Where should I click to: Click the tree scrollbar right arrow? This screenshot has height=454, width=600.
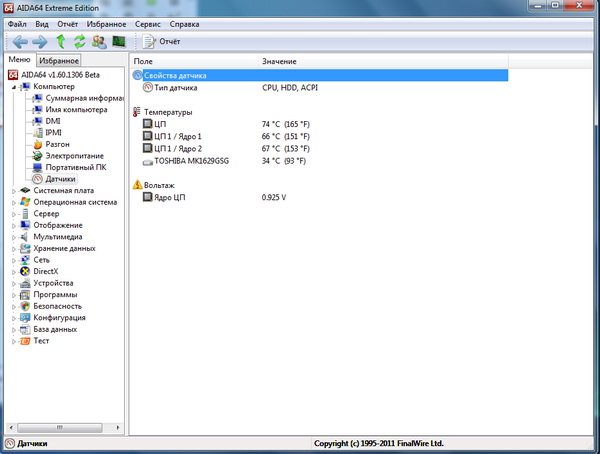coord(118,427)
